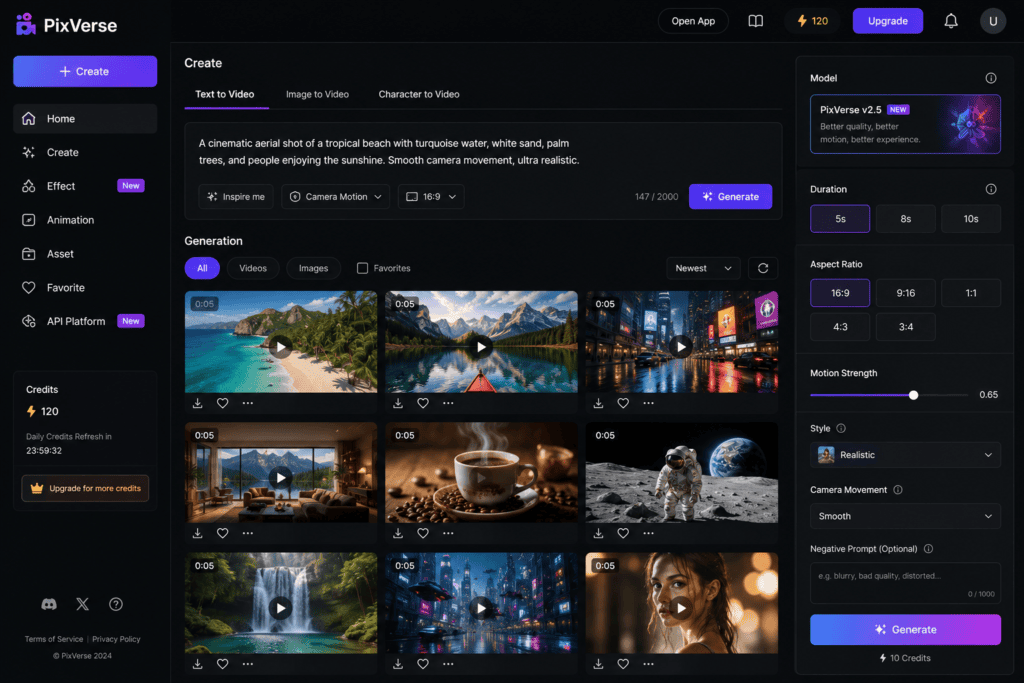Switch to Text to Video tab
Viewport: 1024px width, 683px height.
click(225, 94)
